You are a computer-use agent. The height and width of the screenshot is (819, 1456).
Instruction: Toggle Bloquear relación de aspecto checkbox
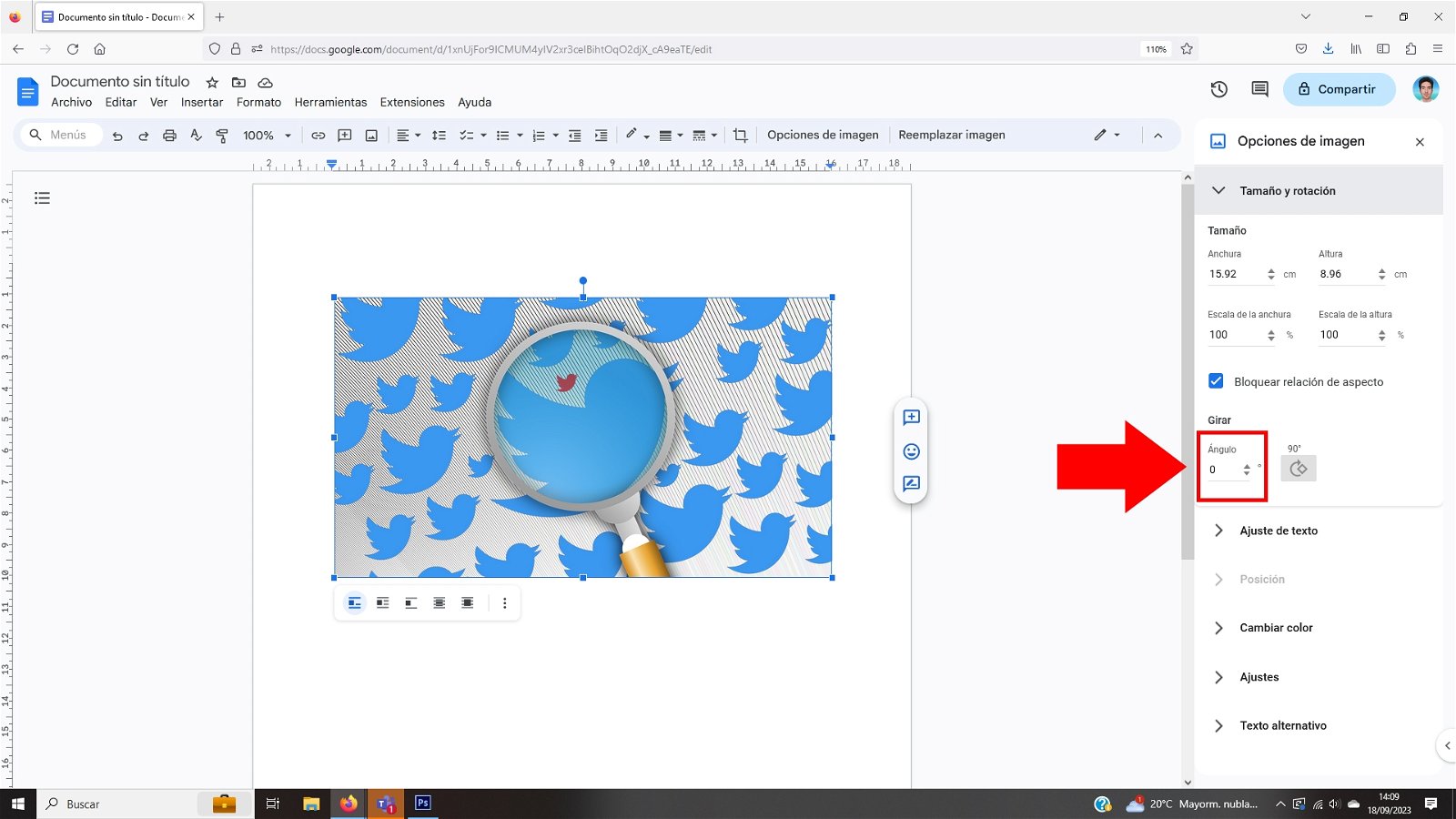[1216, 381]
